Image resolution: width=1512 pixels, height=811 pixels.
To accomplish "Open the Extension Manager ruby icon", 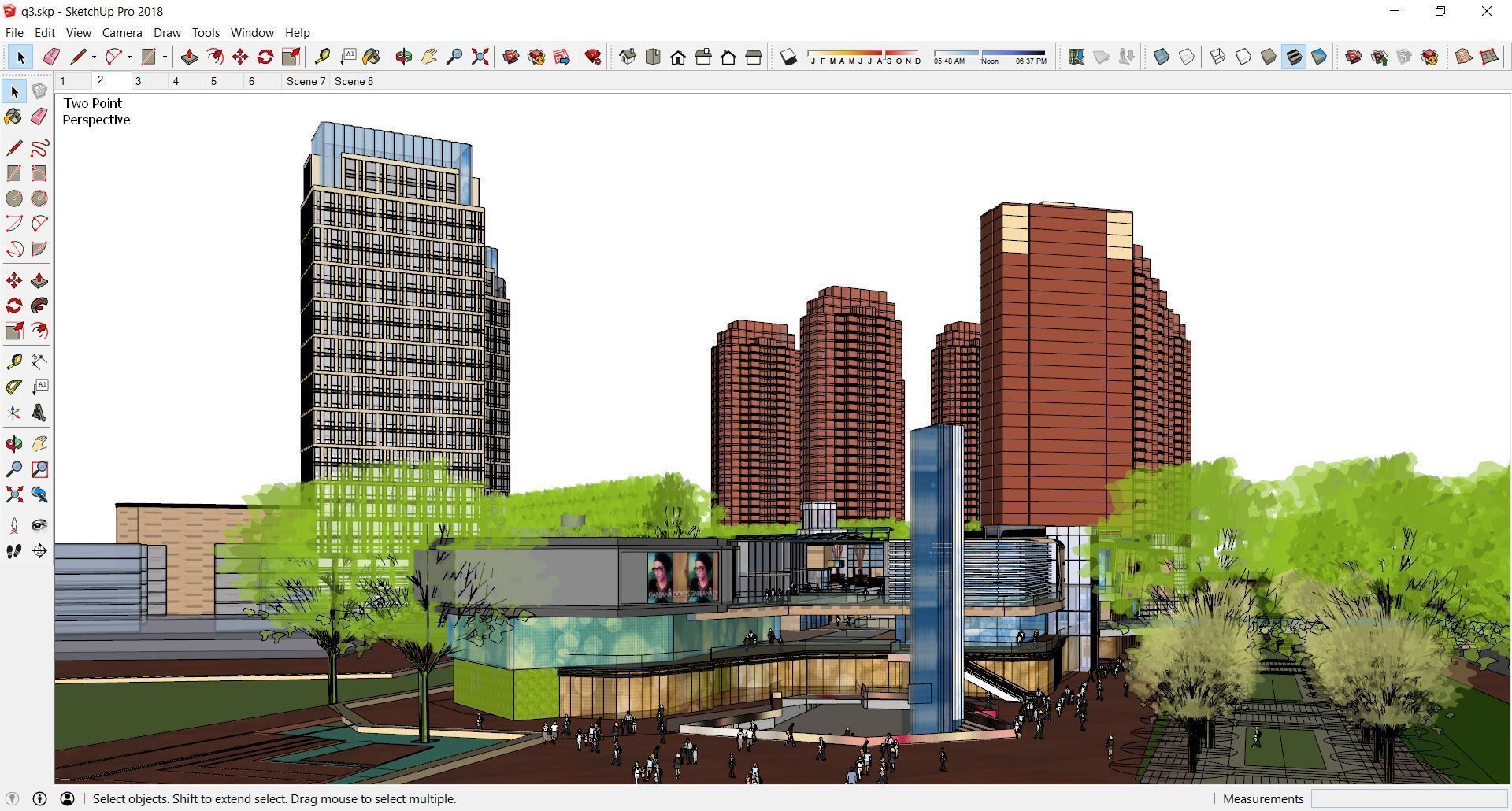I will pyautogui.click(x=593, y=57).
